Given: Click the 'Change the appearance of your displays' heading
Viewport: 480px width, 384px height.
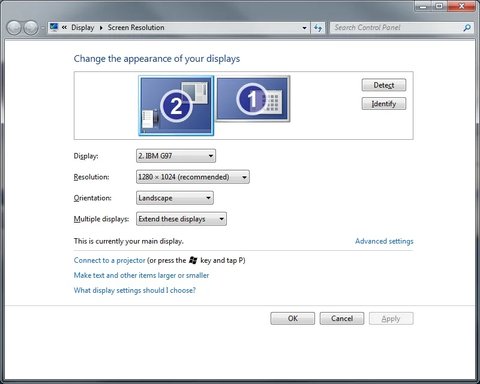Looking at the screenshot, I should (x=157, y=59).
